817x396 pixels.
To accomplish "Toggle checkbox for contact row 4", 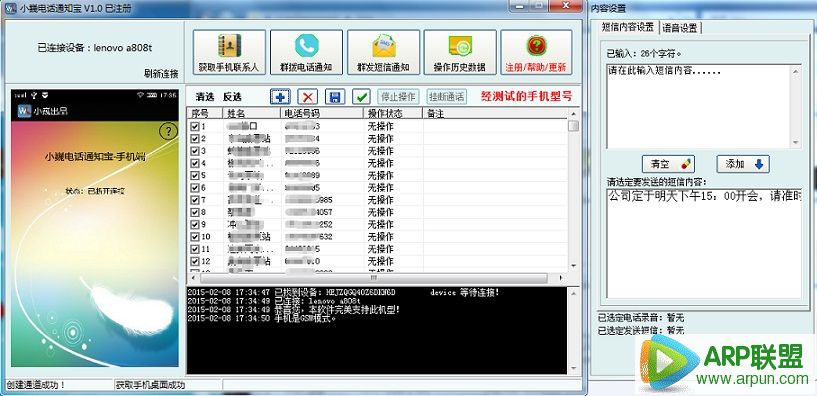I will 195,163.
